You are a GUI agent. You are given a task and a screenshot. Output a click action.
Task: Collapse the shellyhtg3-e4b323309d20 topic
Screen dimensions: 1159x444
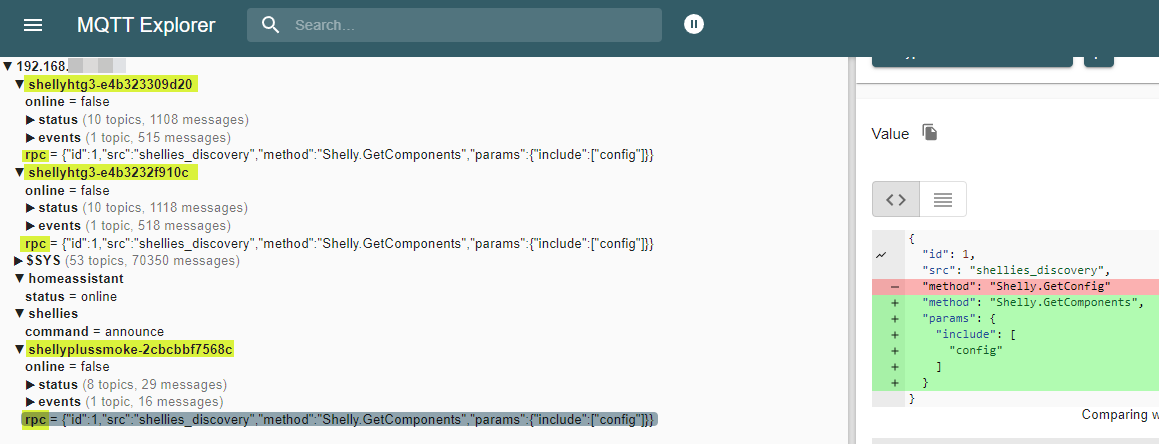tap(19, 84)
